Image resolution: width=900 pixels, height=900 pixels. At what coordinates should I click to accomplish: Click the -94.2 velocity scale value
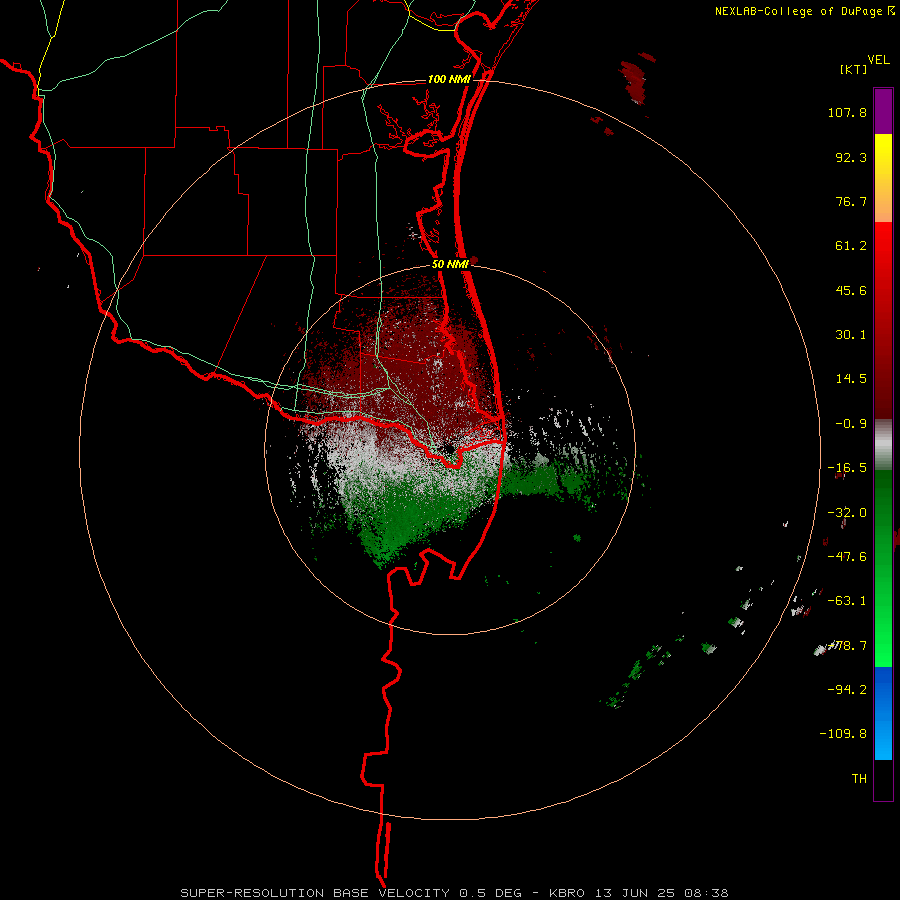click(847, 690)
